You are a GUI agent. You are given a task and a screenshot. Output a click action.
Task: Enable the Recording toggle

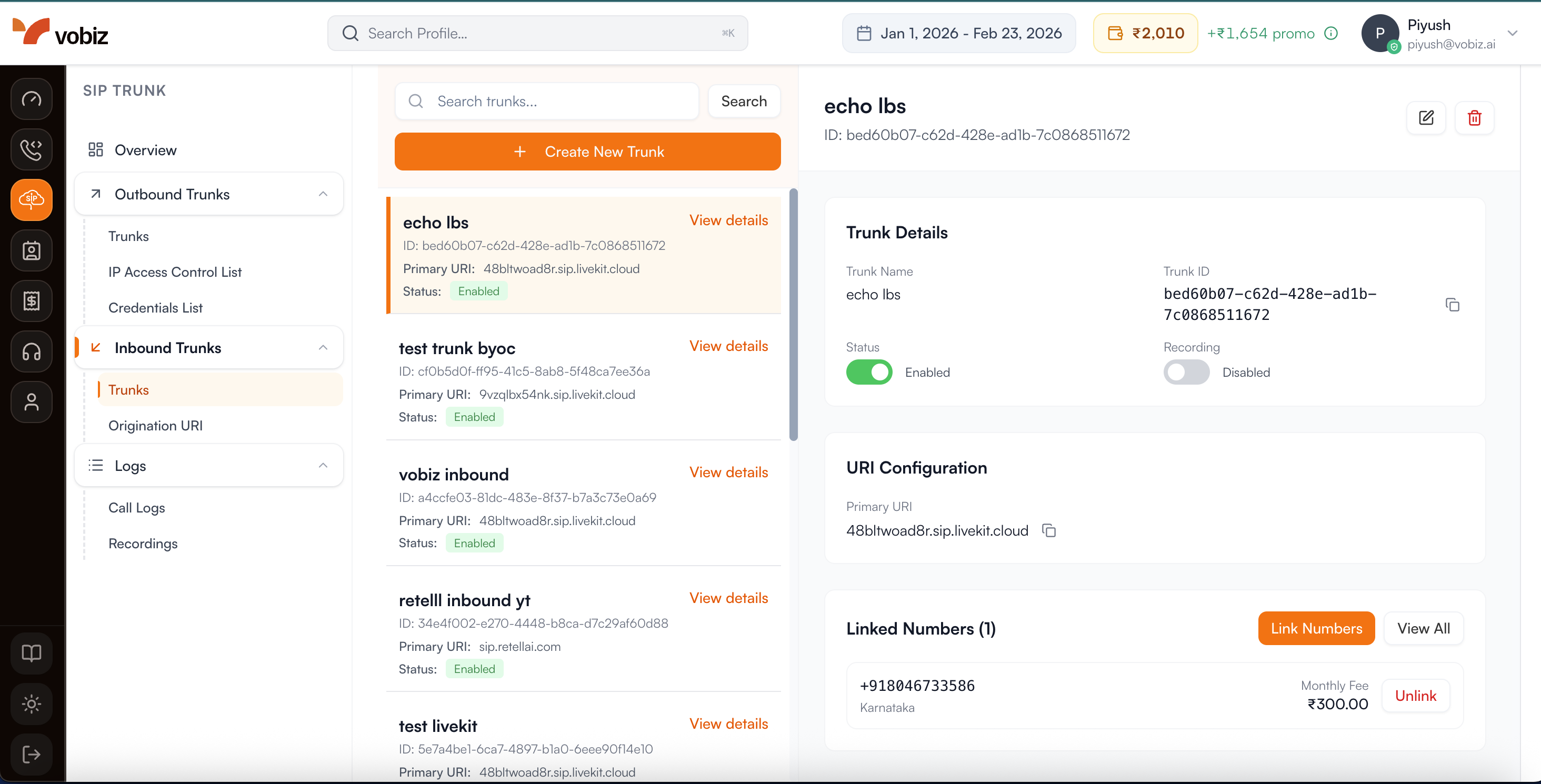point(1186,372)
